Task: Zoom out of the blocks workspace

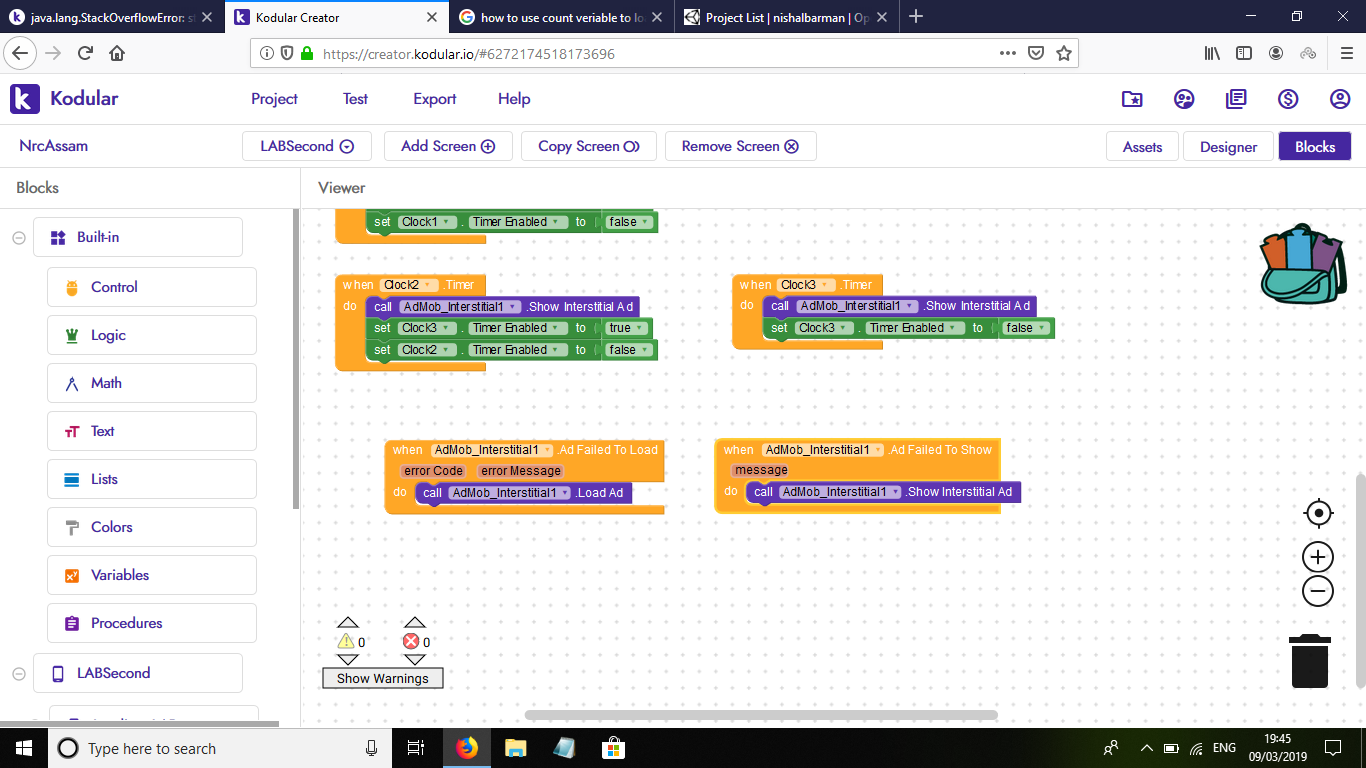Action: pos(1318,591)
